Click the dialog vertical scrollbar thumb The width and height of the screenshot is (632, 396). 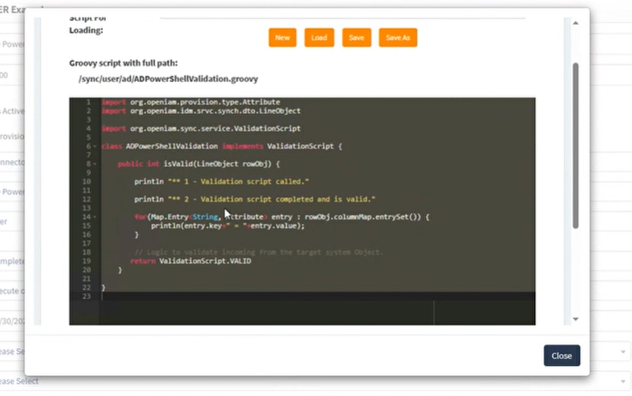click(576, 146)
